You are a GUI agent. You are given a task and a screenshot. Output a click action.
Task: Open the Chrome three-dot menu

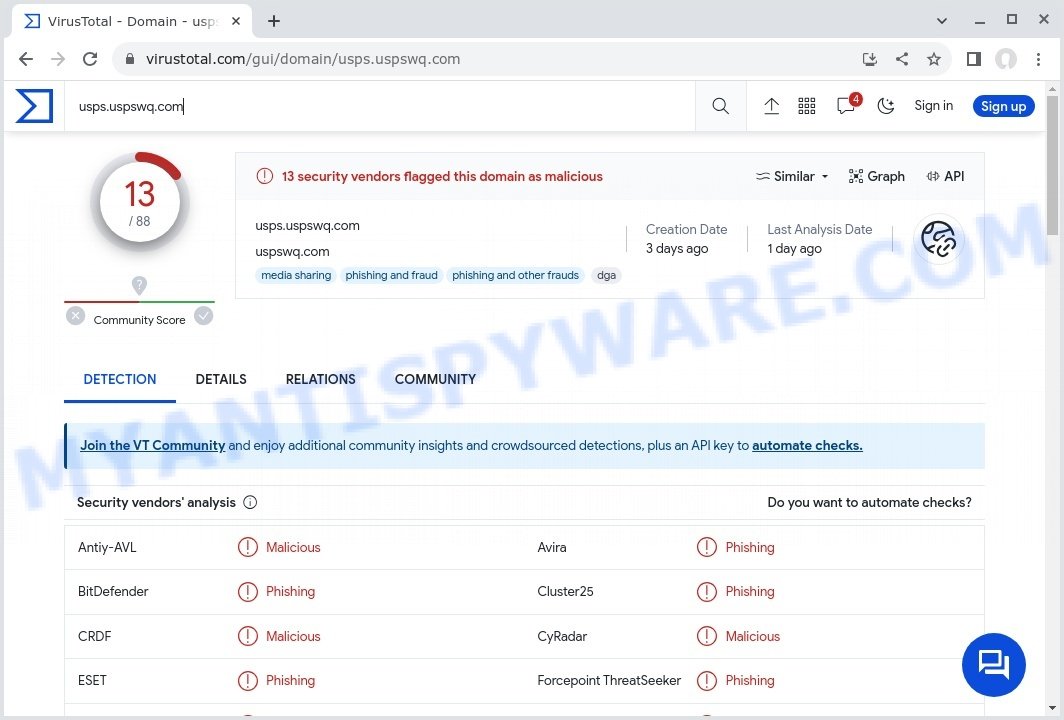(x=1038, y=59)
